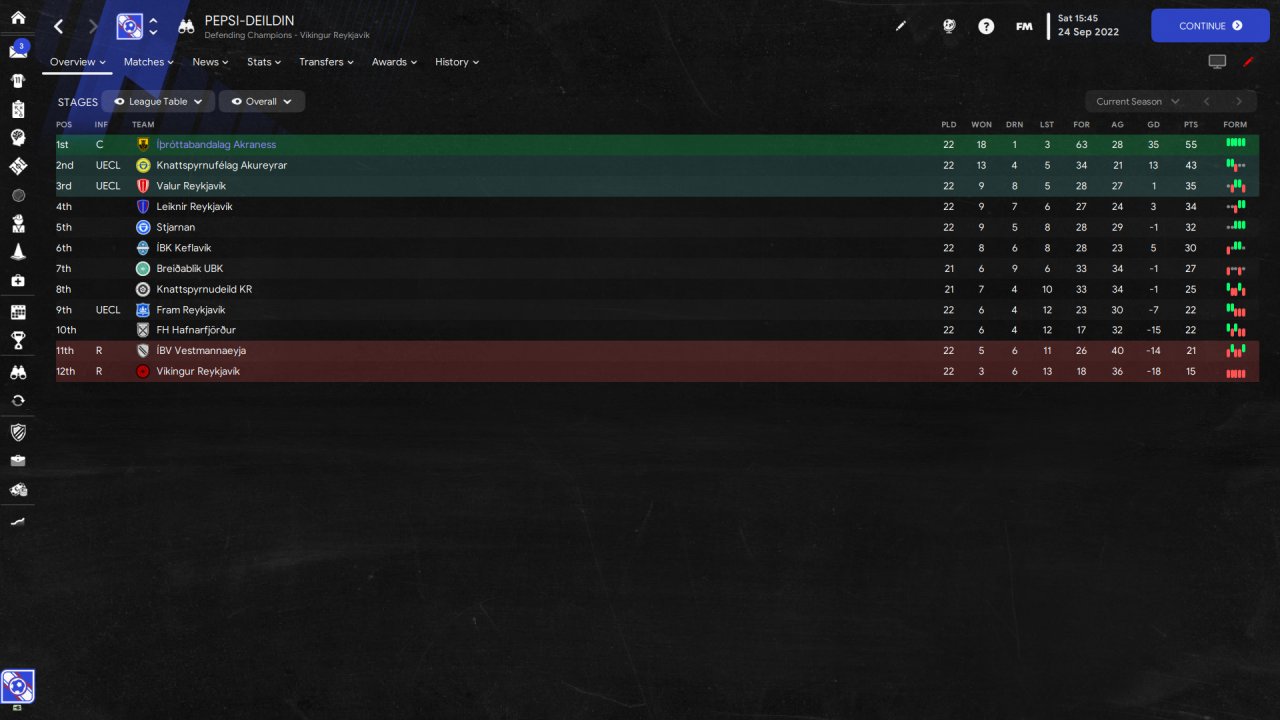
Task: Open the Transfers menu dropdown
Action: tap(326, 62)
